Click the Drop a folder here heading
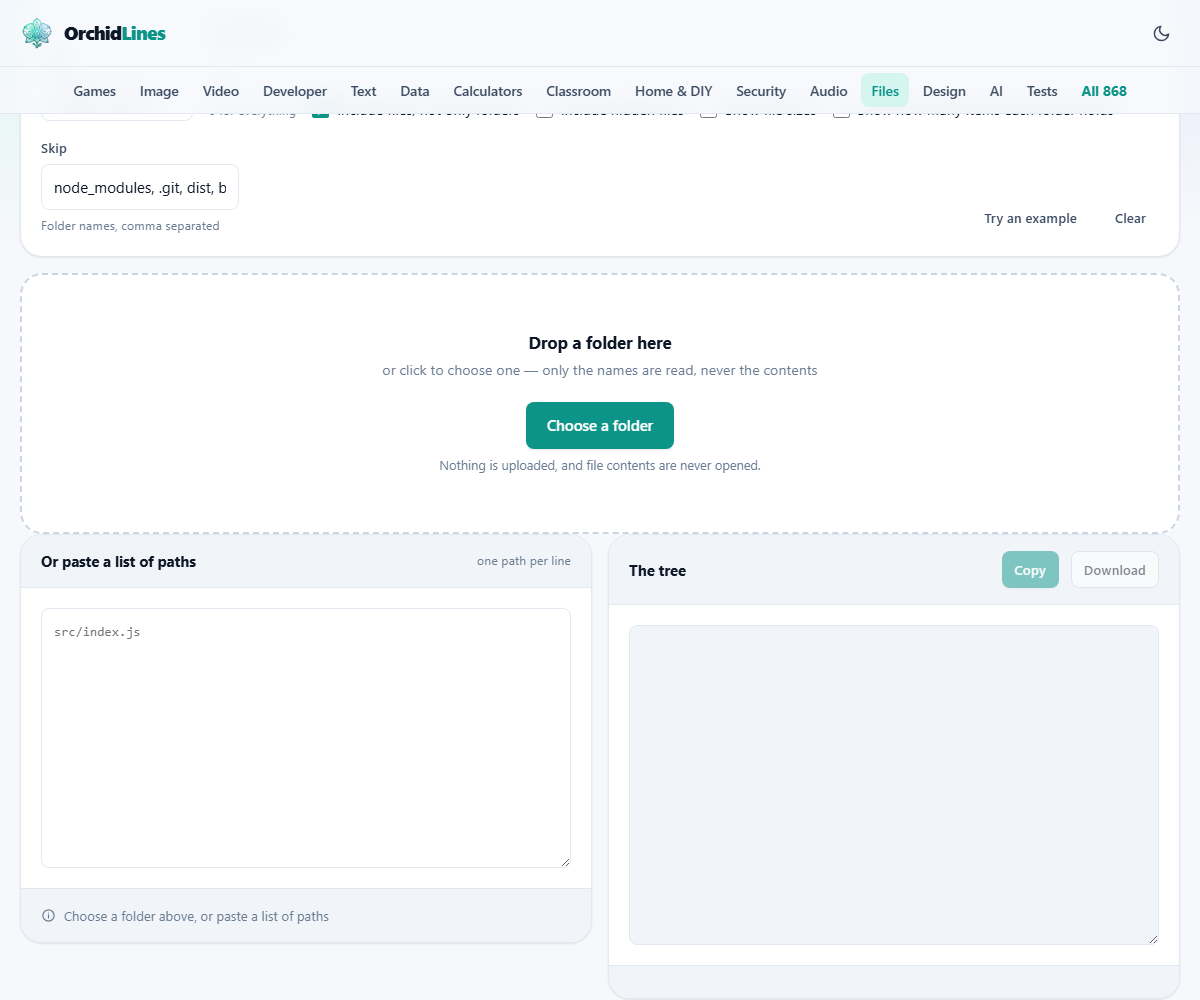Viewport: 1200px width, 1000px height. click(x=600, y=343)
